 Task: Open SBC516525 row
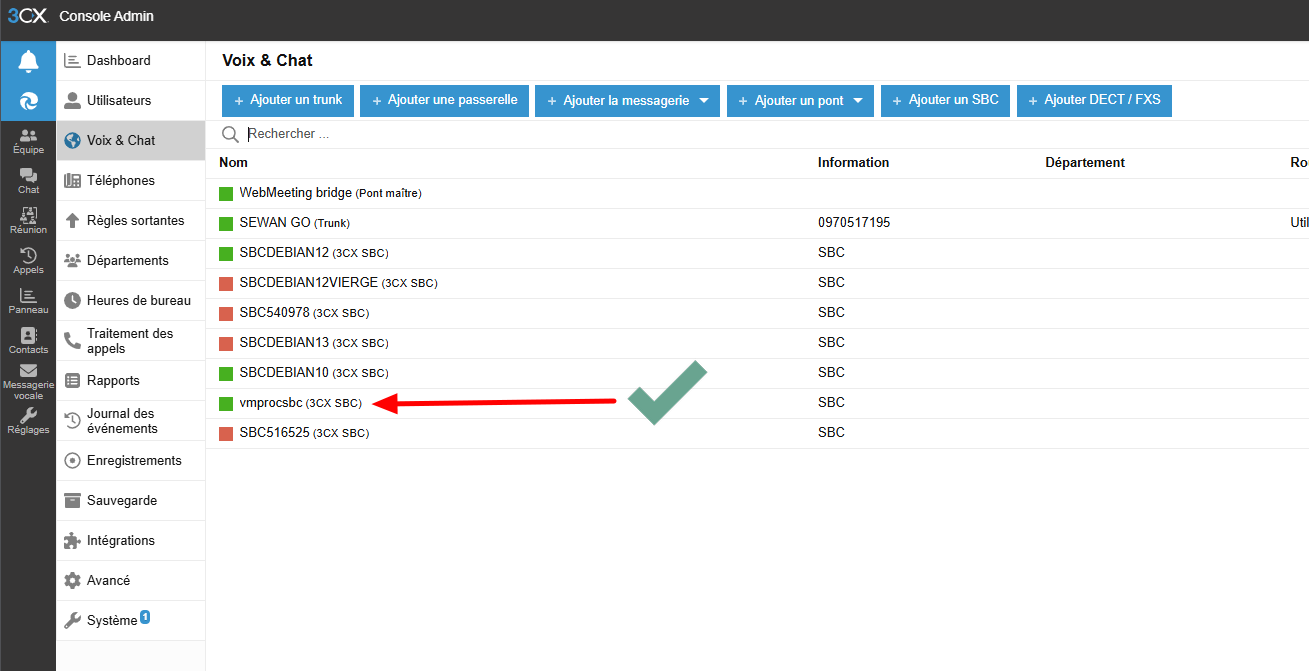(757, 433)
